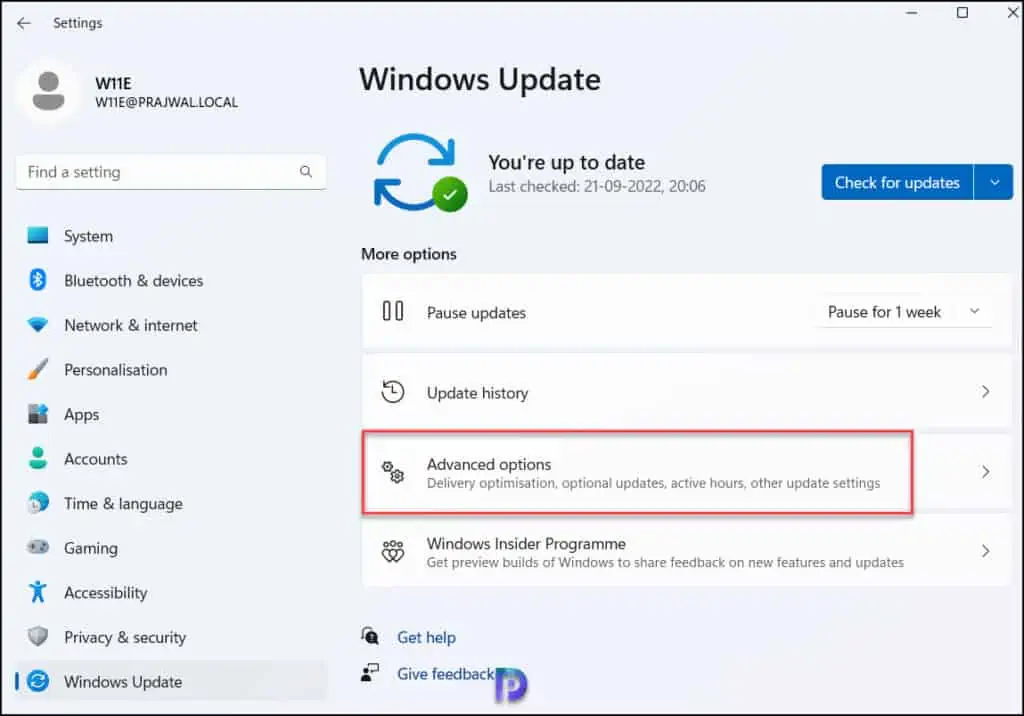This screenshot has height=716, width=1024.
Task: Click the search magnifier icon
Action: coord(306,172)
